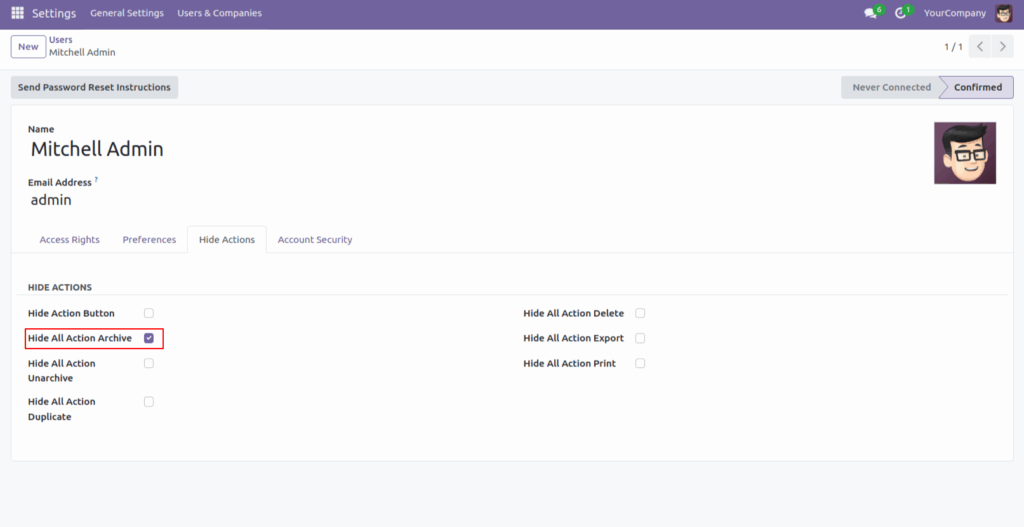Click the Hide All Action Archive label
Viewport: 1024px width, 527px height.
pos(80,338)
